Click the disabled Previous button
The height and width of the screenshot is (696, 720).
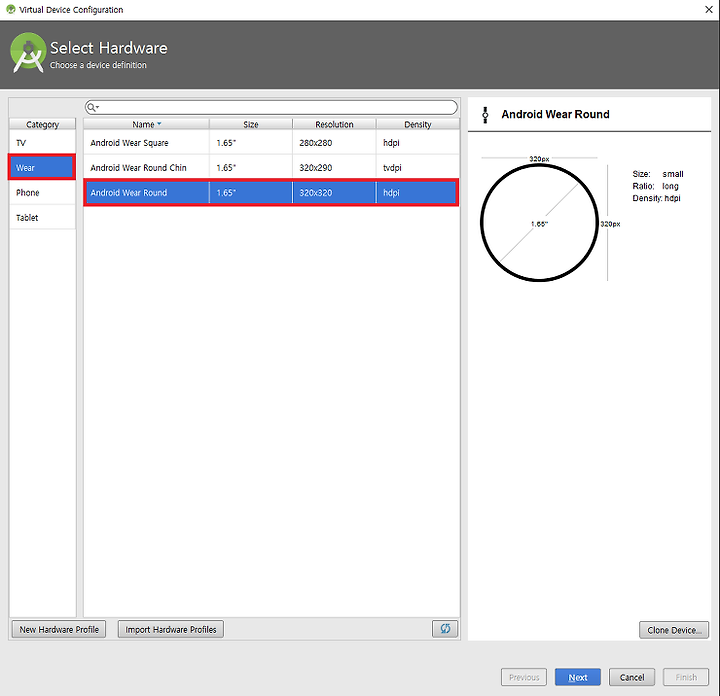pos(524,677)
